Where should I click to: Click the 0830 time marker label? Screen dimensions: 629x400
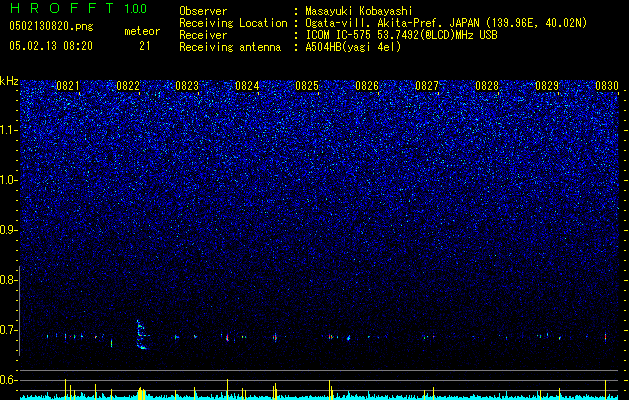(607, 86)
